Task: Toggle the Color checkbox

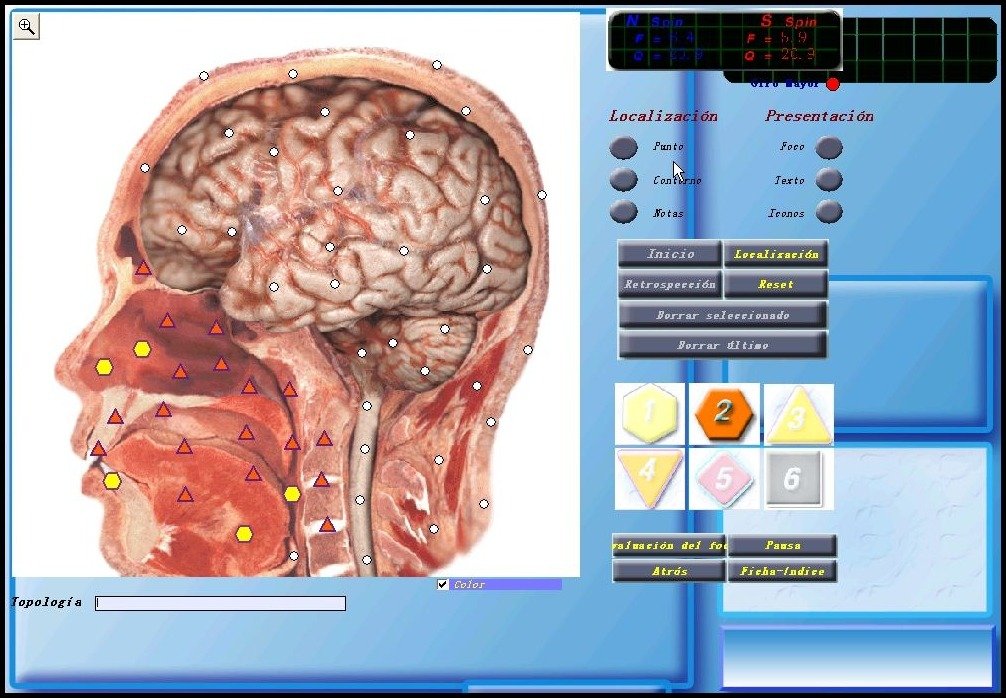Action: [443, 584]
